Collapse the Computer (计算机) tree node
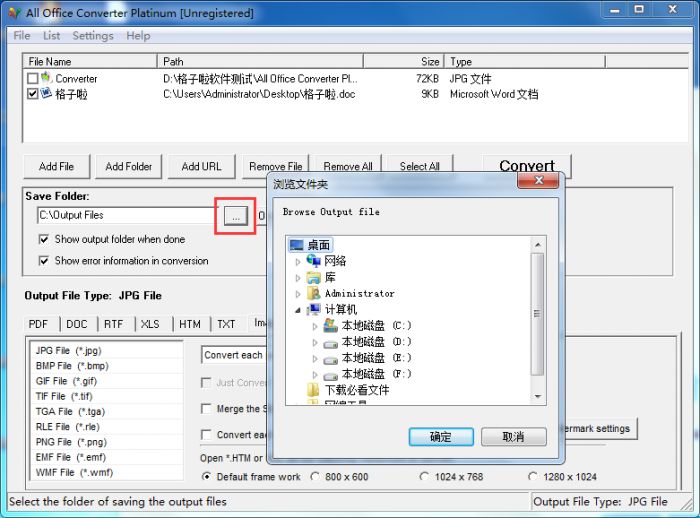This screenshot has width=700, height=518. (298, 310)
